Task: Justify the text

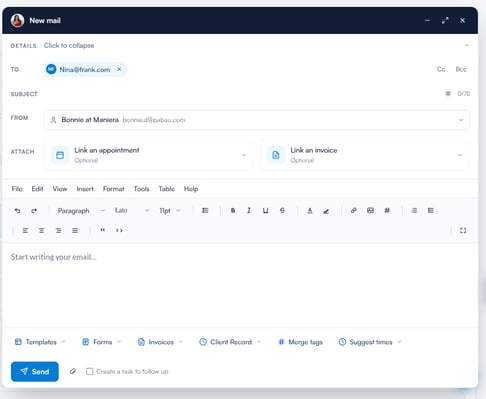Action: pos(75,230)
